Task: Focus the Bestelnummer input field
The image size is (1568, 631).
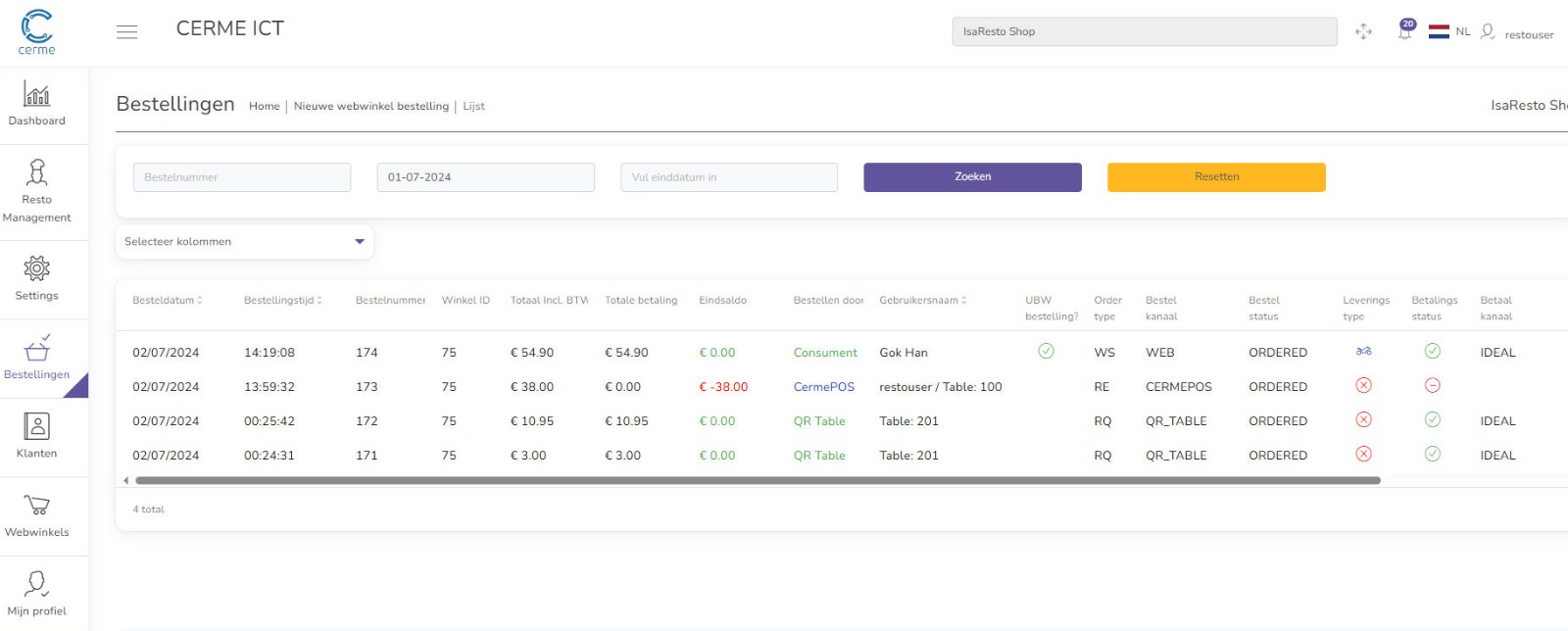Action: coord(242,177)
